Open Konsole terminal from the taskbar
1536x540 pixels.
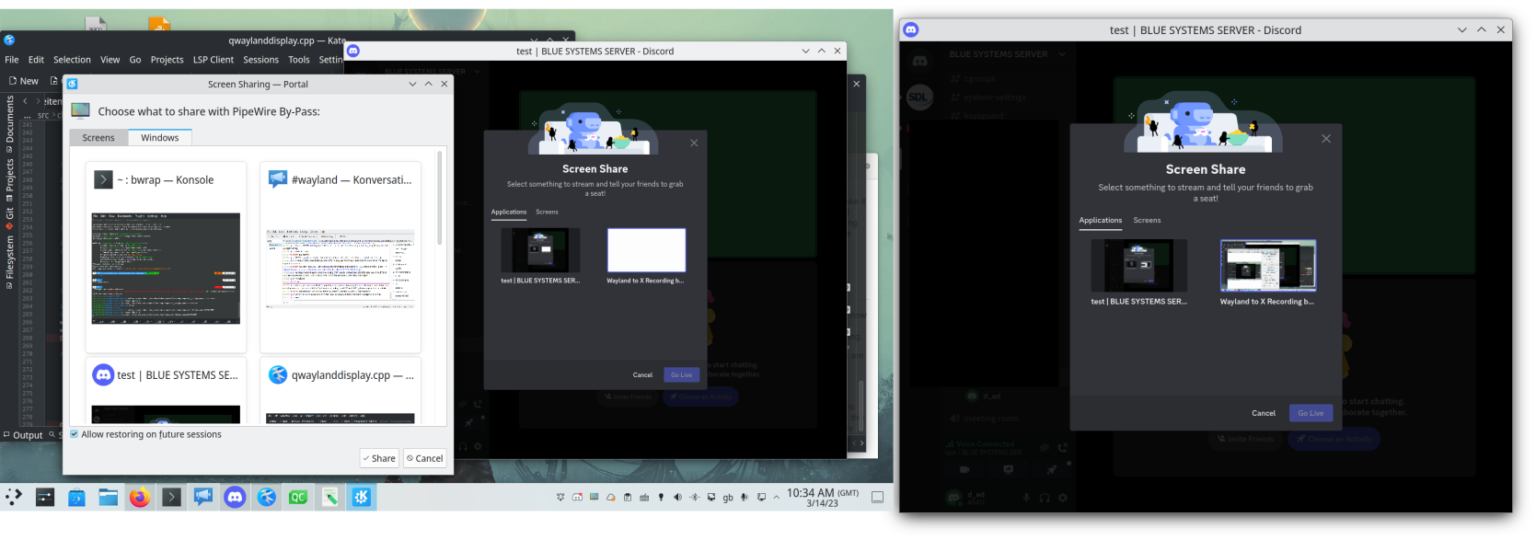tap(171, 497)
